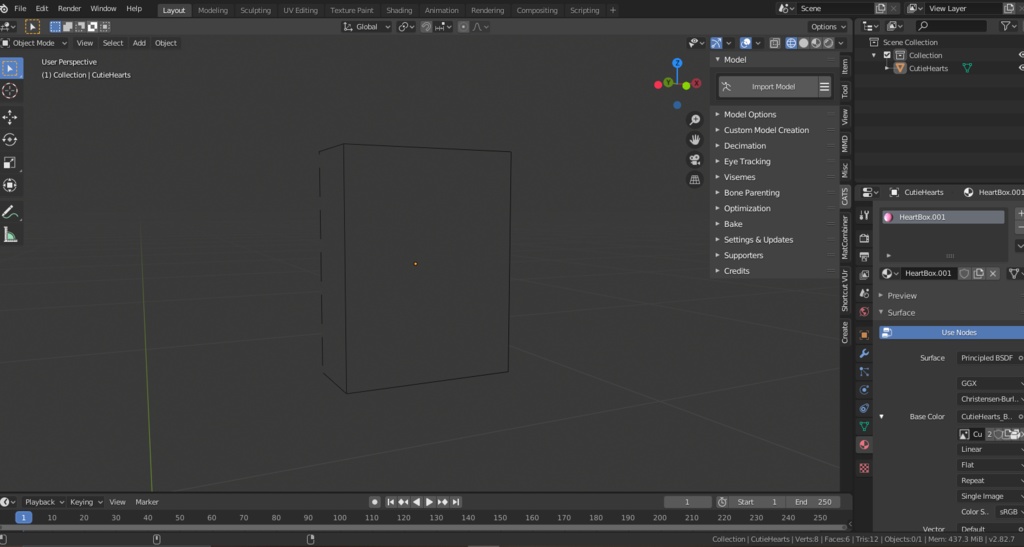Image resolution: width=1024 pixels, height=547 pixels.
Task: Switch to Material Preview shading
Action: (x=816, y=43)
